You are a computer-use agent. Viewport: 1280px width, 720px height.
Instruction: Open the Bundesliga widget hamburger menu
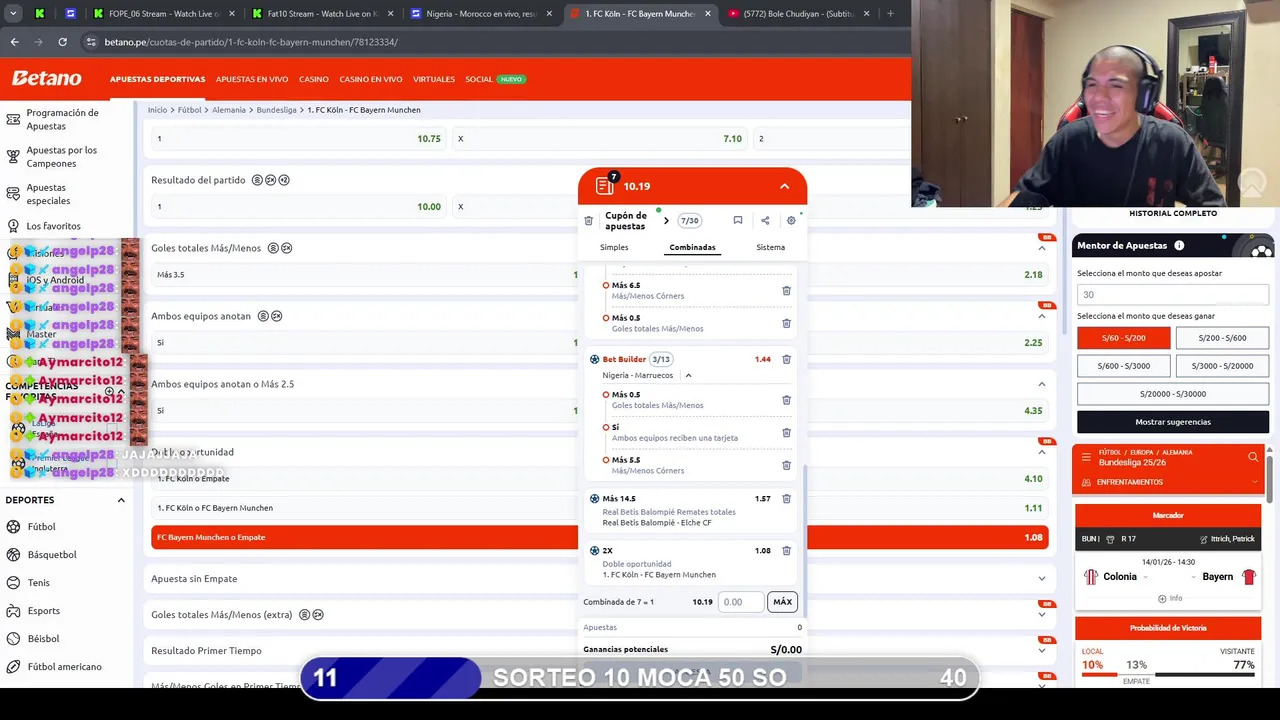click(x=1086, y=457)
